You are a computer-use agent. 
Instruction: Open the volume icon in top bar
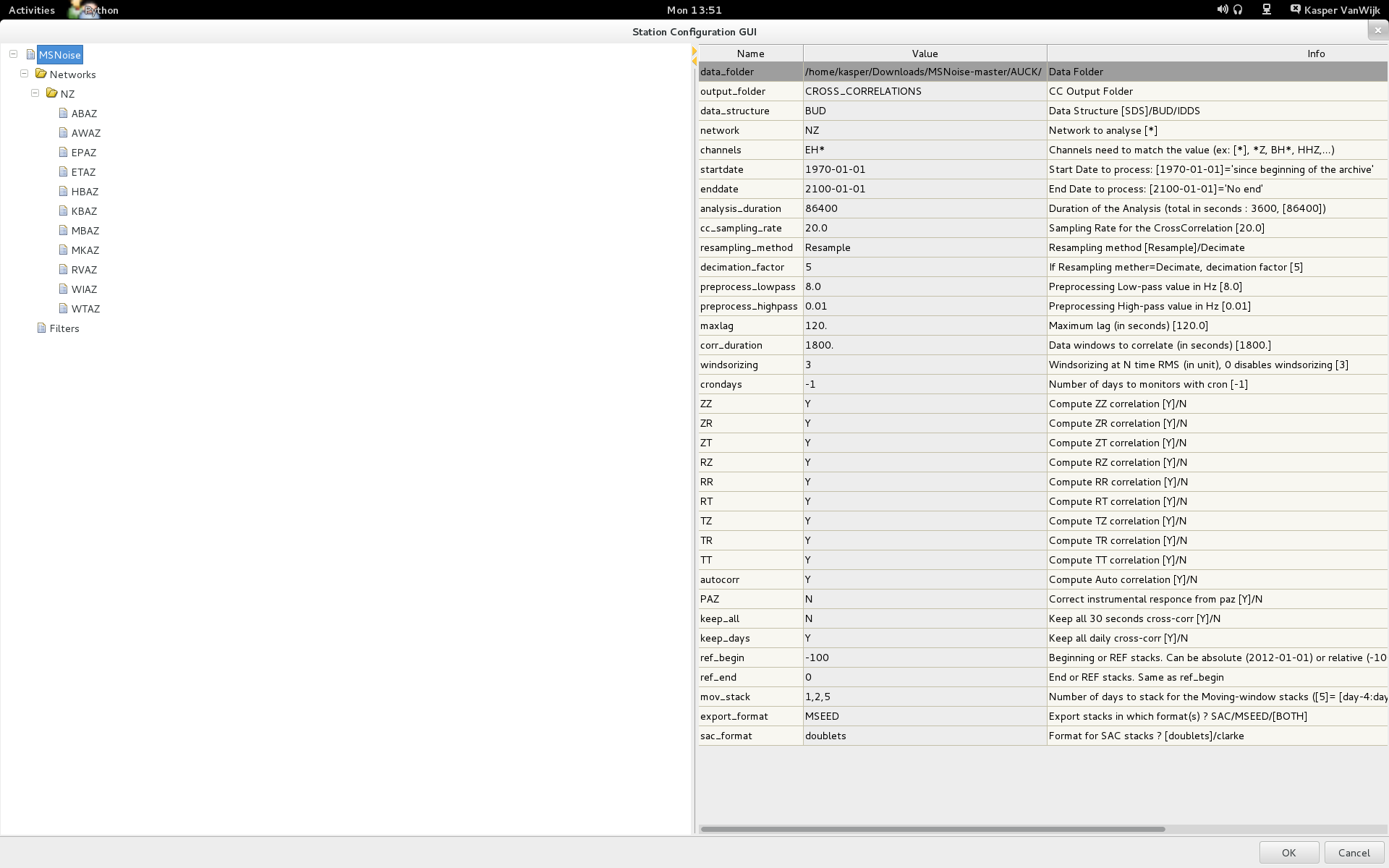pos(1222,9)
